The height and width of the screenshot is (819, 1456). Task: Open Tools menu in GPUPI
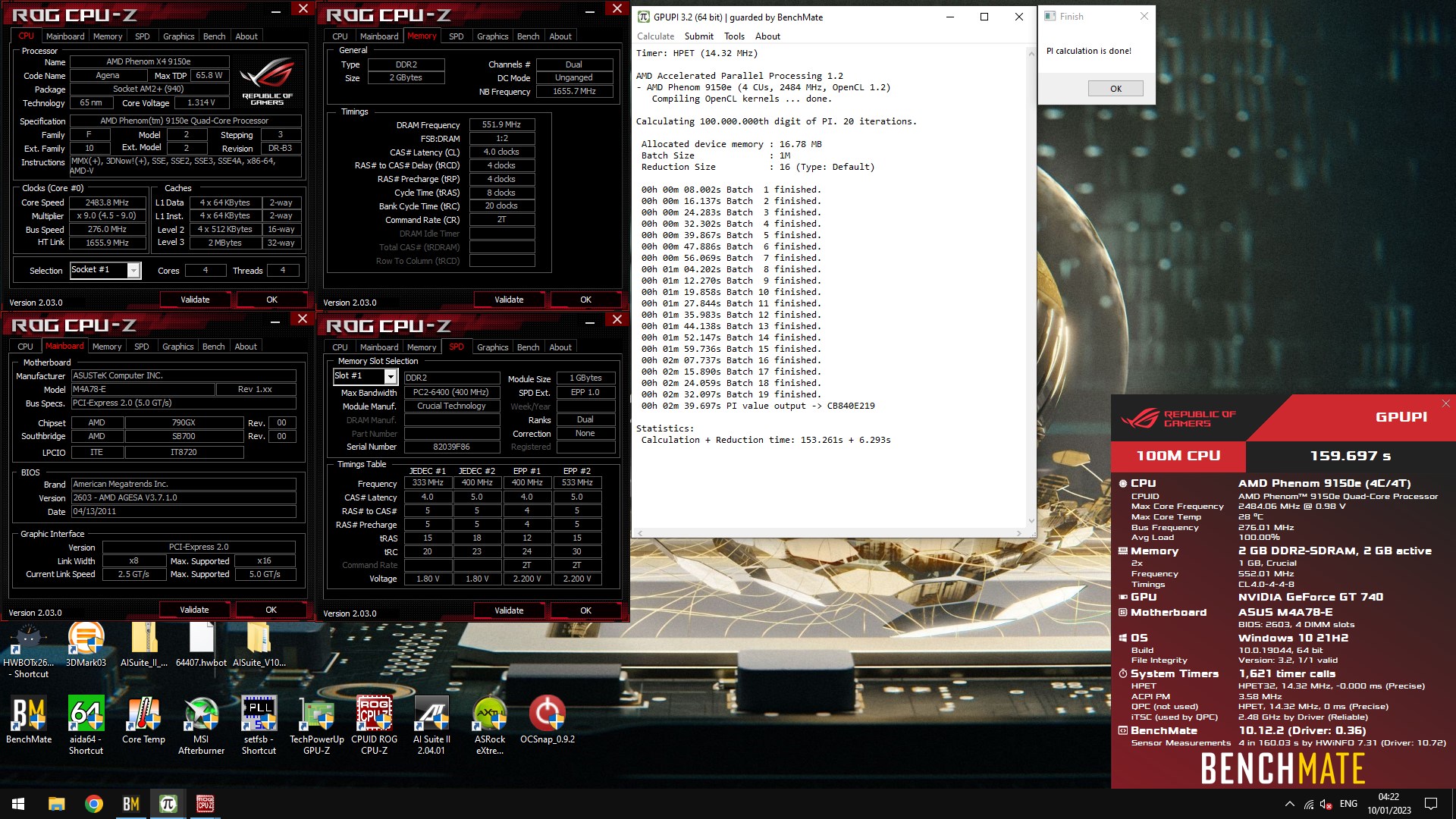point(734,36)
